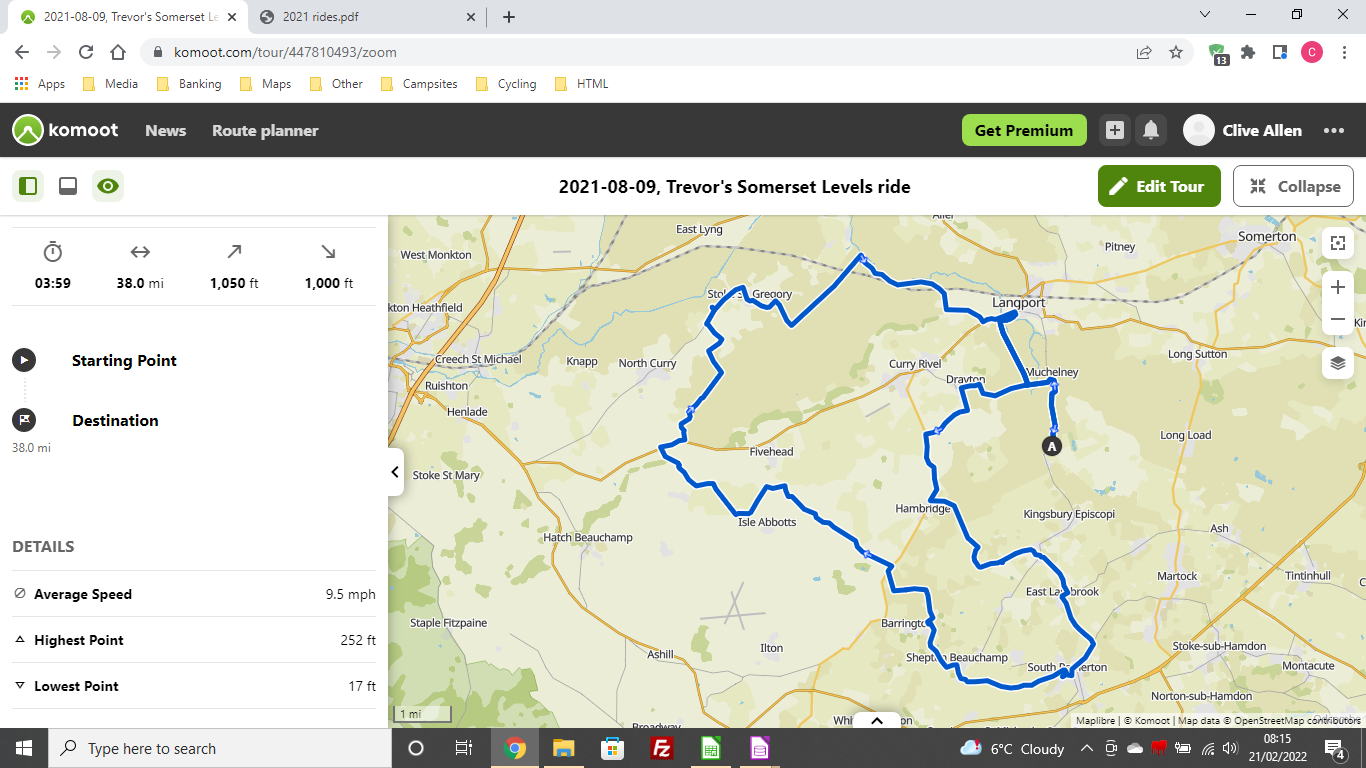The width and height of the screenshot is (1366, 768).
Task: Click the plus create icon in header
Action: (1115, 130)
